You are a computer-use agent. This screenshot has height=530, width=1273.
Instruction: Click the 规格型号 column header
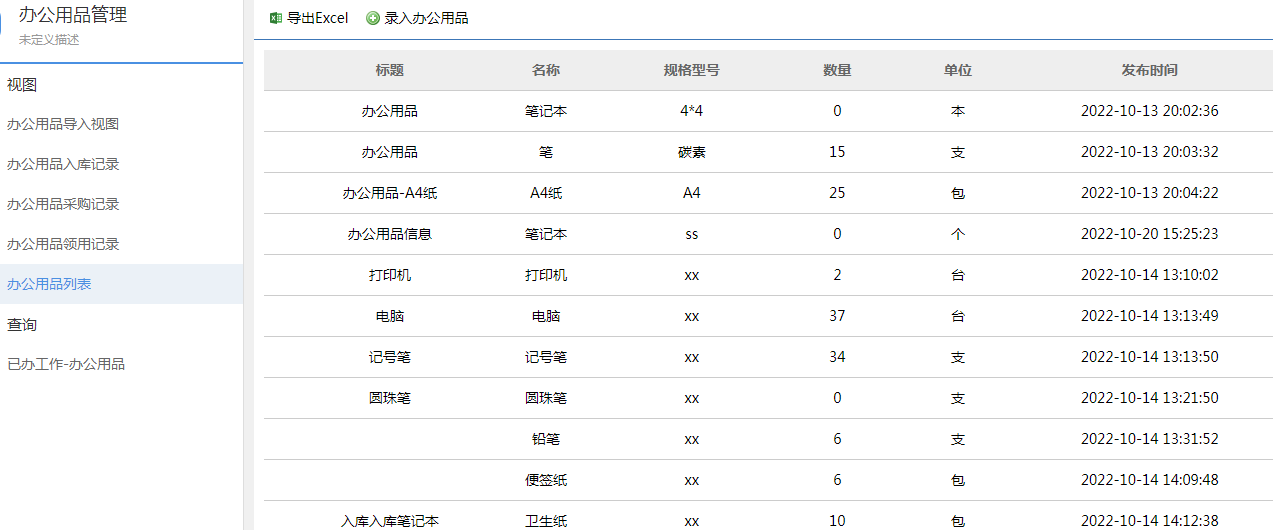tap(692, 70)
